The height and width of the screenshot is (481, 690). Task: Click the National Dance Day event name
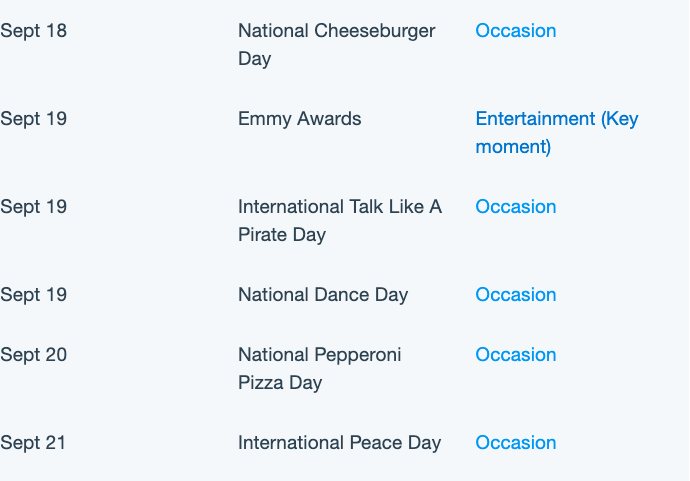(x=323, y=295)
